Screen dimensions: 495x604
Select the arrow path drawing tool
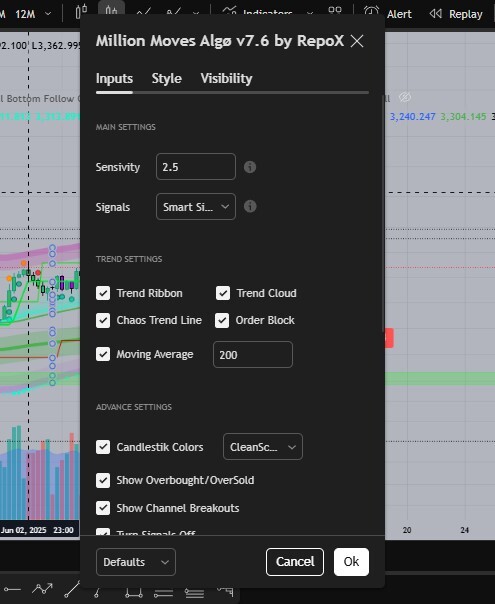click(42, 589)
